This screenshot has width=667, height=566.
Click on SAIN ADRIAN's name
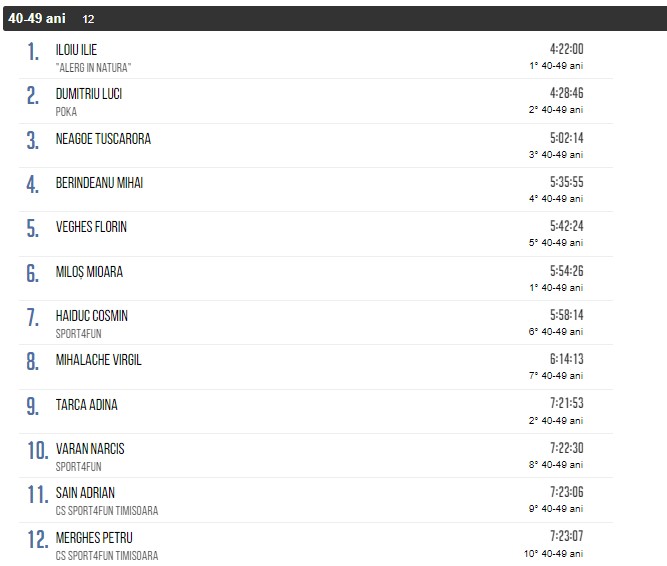[85, 493]
